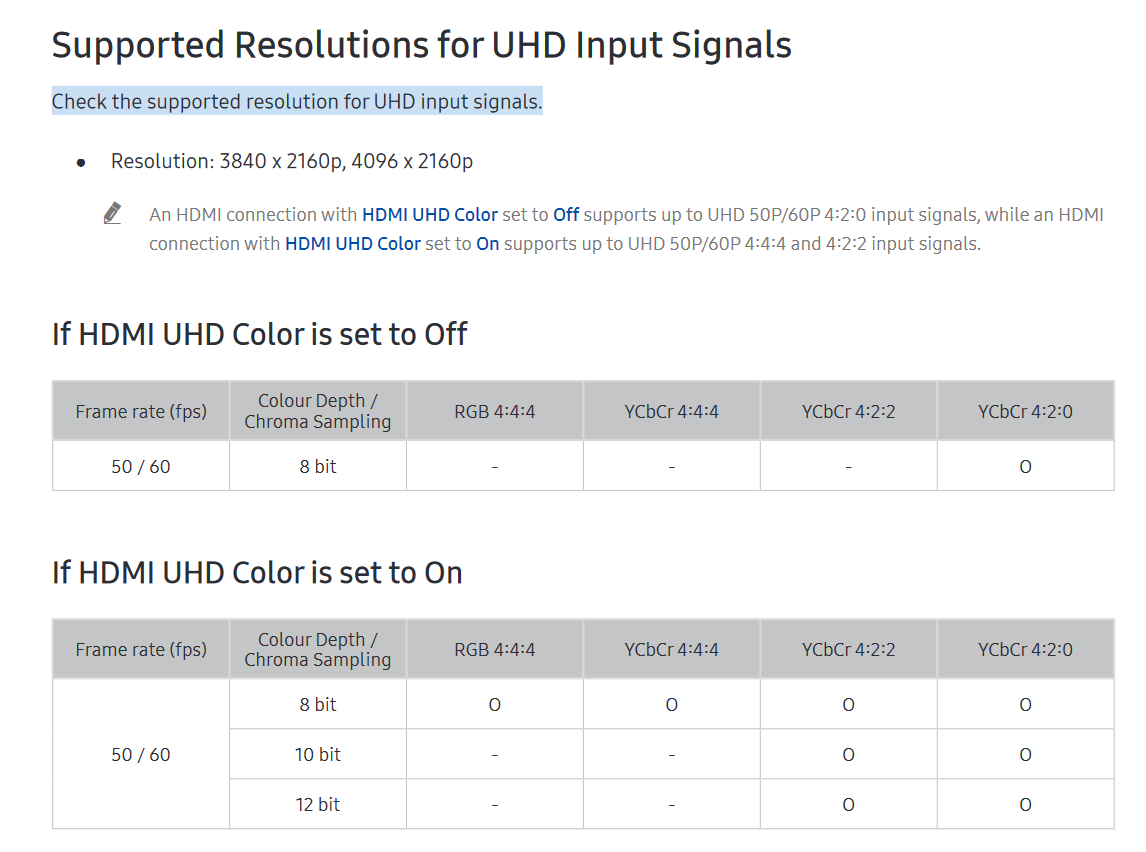Select the "YCbCr 4:4:4" header in the Off table
The image size is (1146, 852).
[x=671, y=411]
